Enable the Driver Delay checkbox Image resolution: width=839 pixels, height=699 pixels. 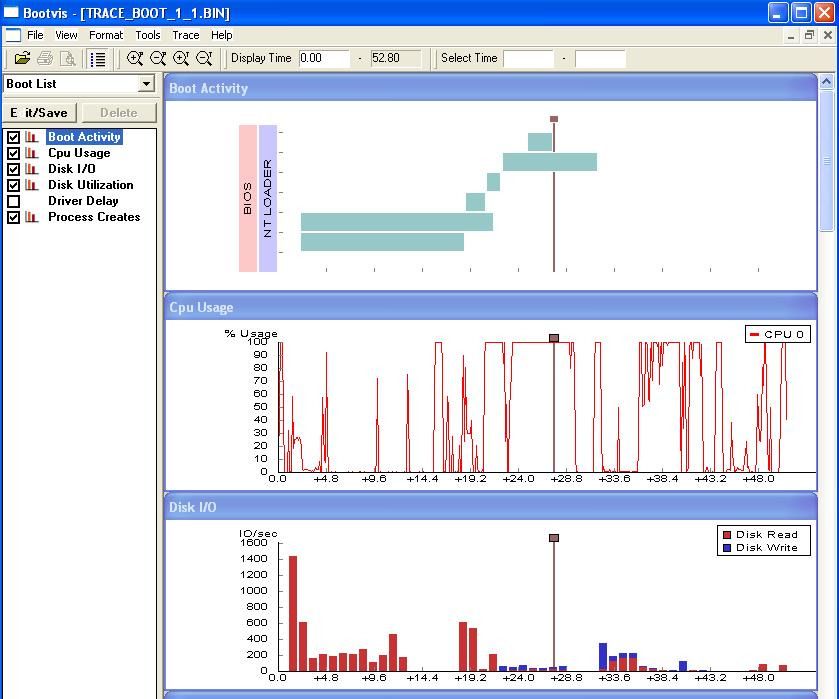click(x=13, y=201)
